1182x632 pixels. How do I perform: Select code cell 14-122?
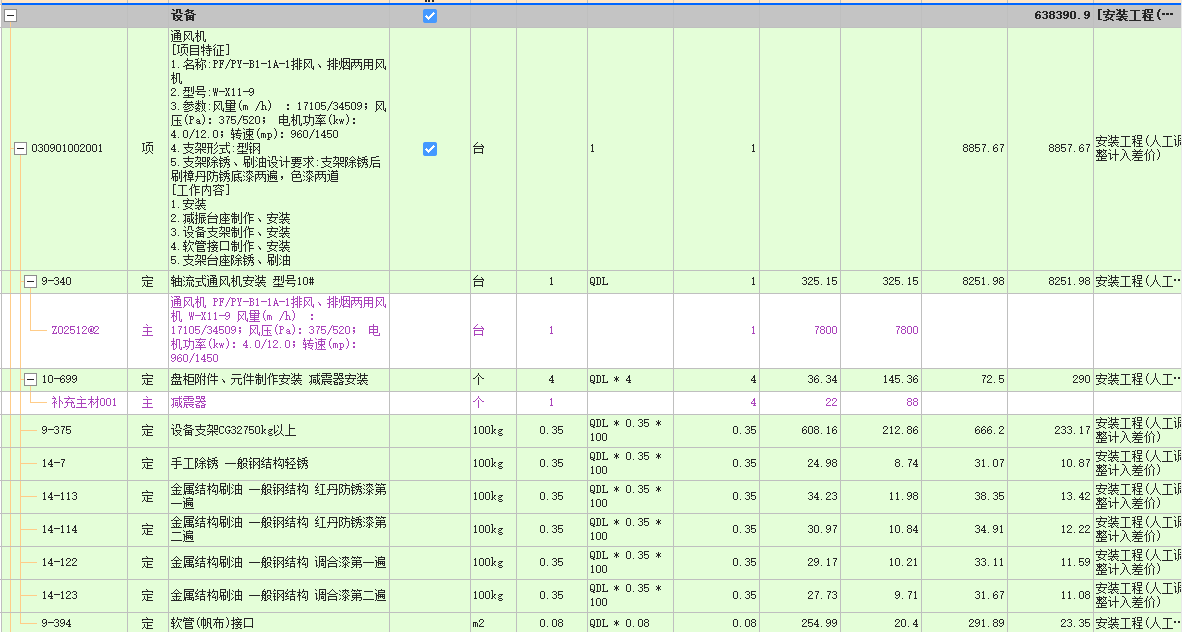[x=59, y=562]
